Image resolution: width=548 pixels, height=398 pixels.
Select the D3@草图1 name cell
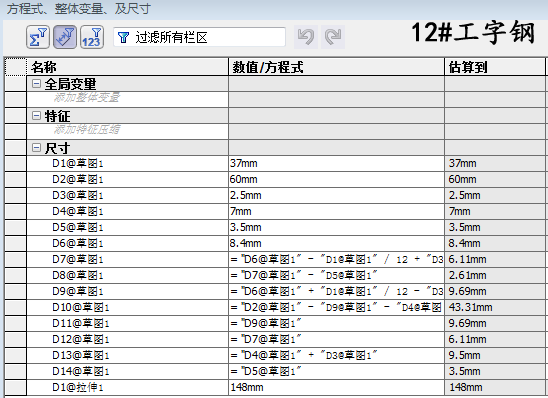pos(128,196)
